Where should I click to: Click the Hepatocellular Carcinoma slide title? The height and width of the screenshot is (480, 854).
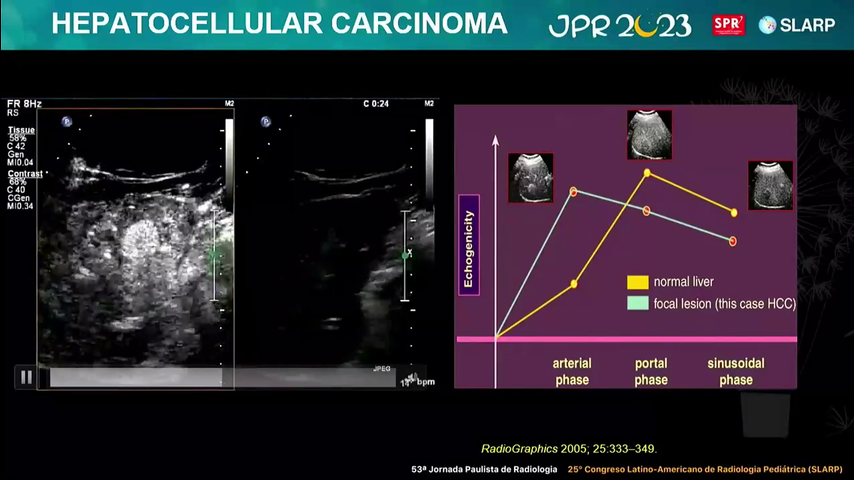[x=278, y=24]
